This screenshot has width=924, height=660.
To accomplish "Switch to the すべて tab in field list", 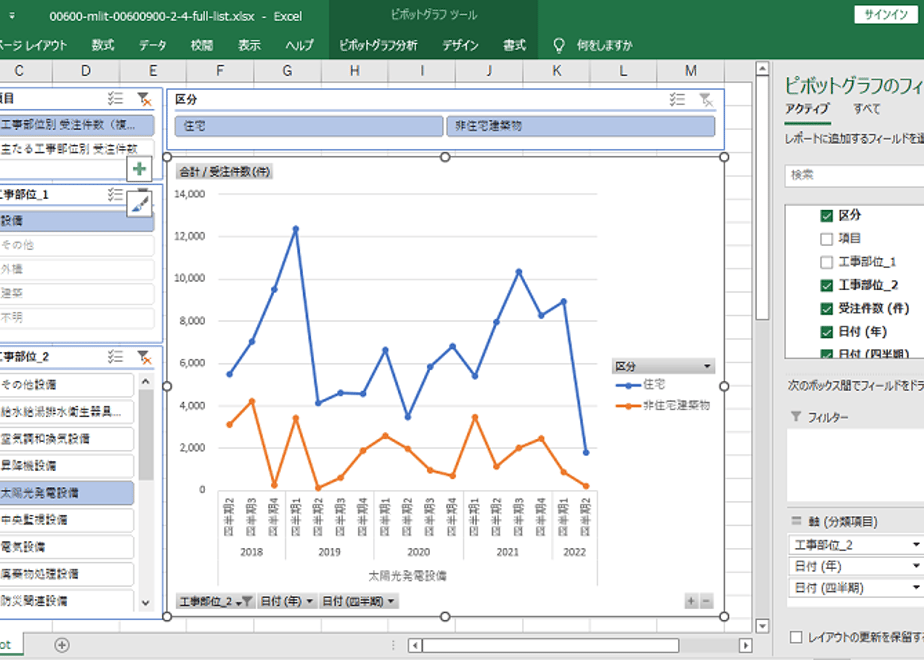I will click(867, 108).
